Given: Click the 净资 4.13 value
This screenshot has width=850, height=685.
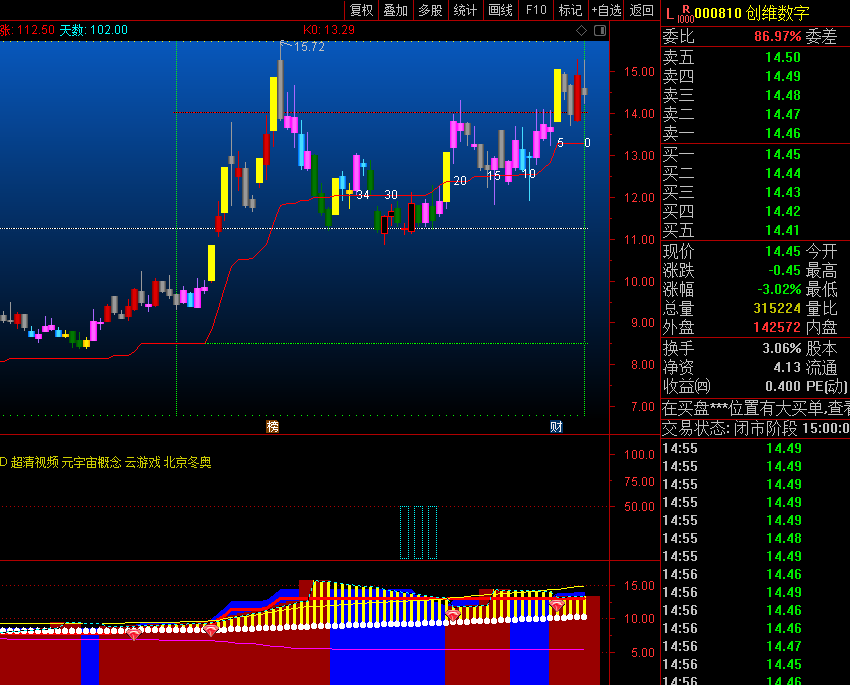Looking at the screenshot, I should point(787,367).
